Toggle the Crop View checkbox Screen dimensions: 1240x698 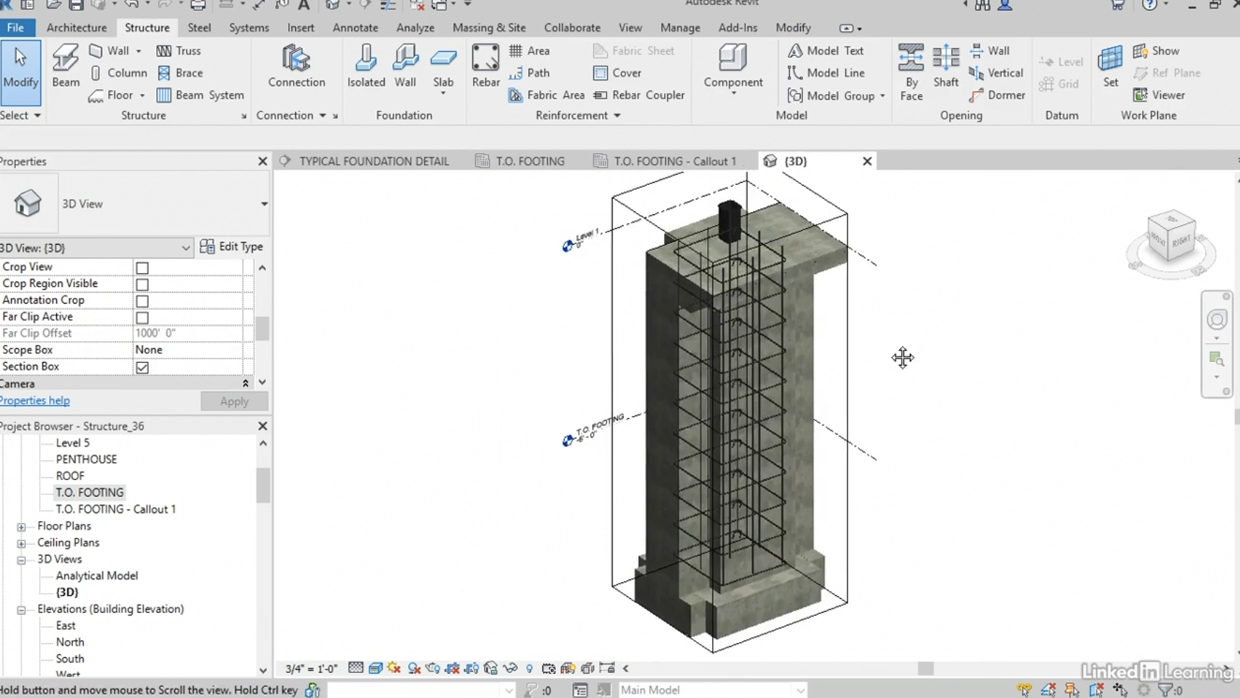coord(142,268)
